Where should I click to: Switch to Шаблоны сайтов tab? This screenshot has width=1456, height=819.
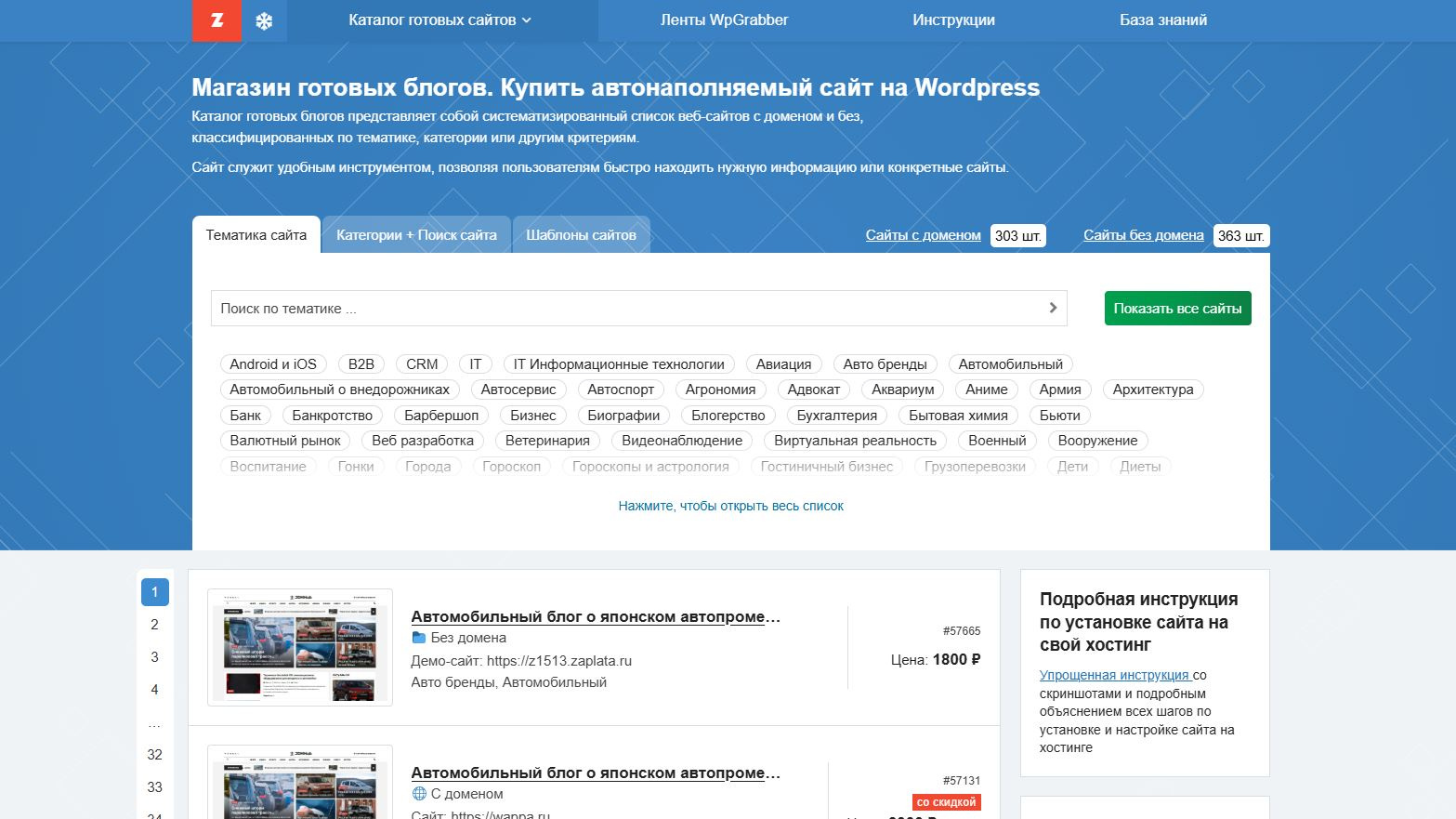coord(581,235)
